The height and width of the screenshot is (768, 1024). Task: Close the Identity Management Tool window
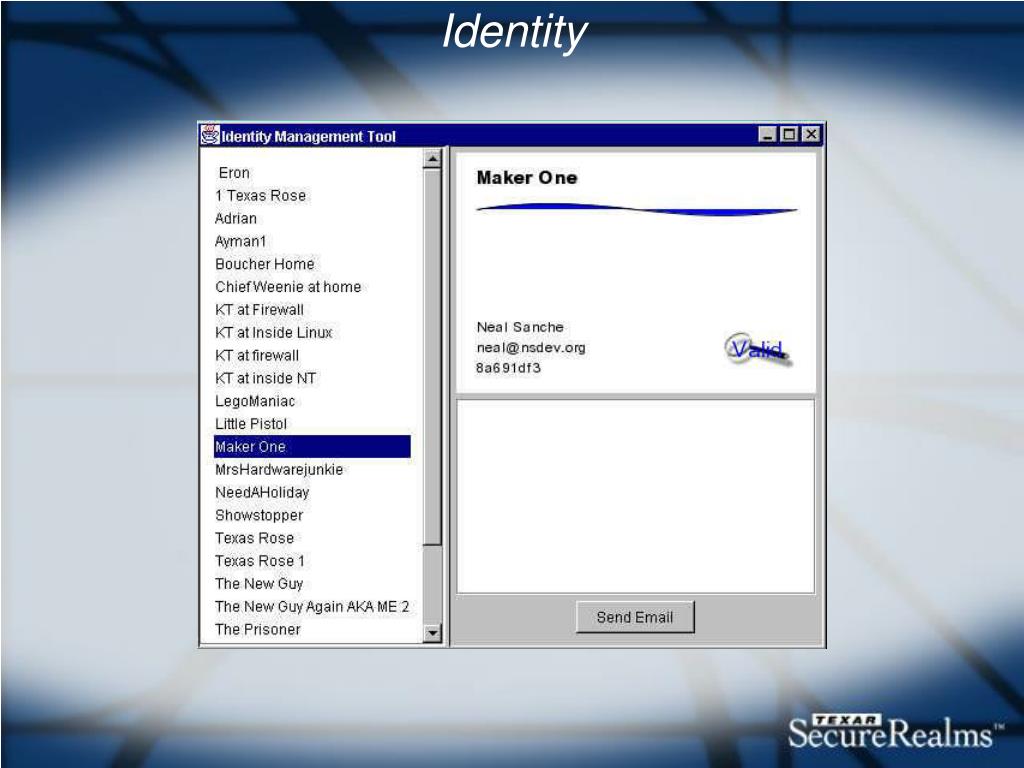pyautogui.click(x=810, y=135)
